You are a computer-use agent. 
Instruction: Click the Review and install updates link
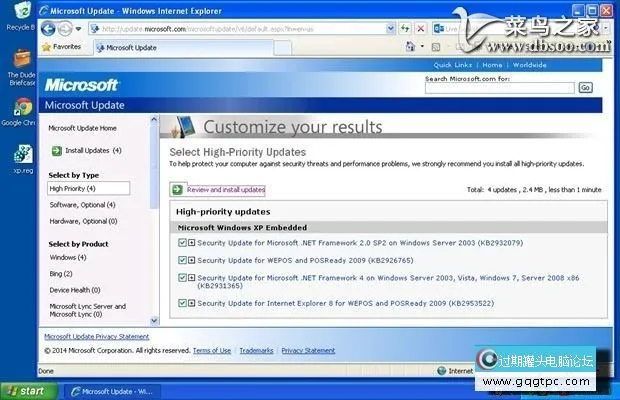[x=226, y=189]
